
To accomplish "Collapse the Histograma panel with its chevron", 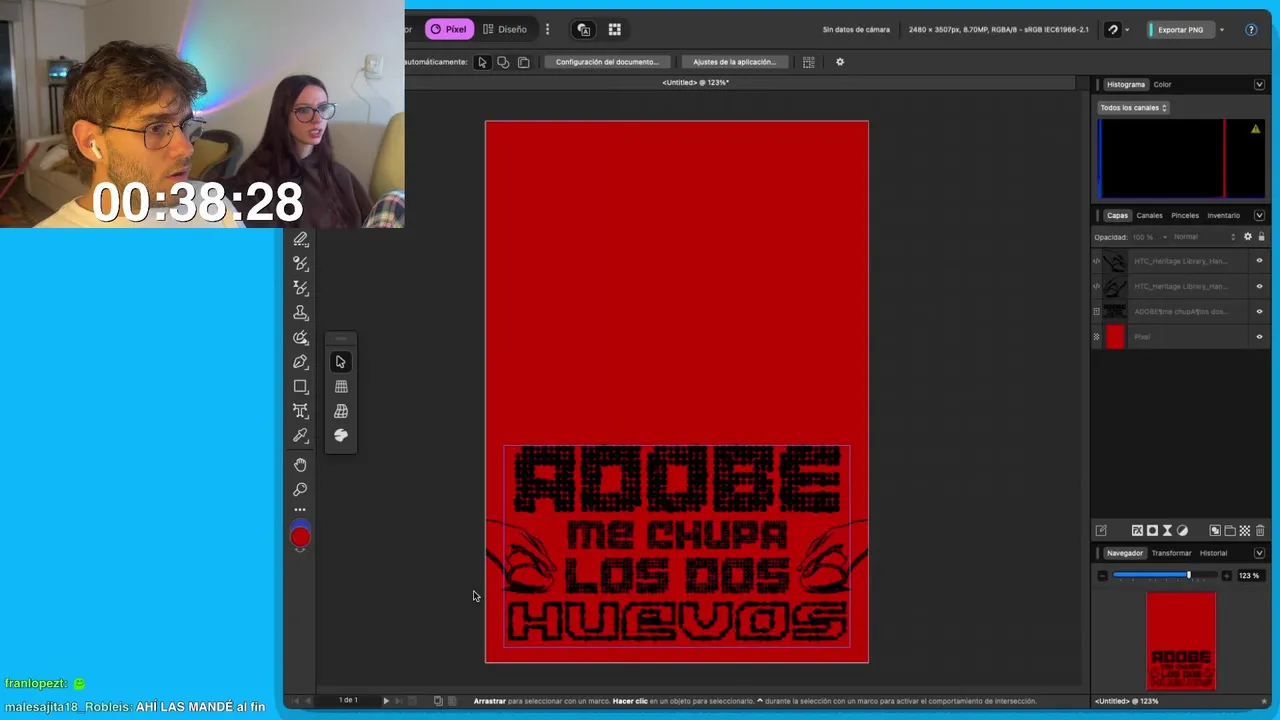I will click(x=1259, y=85).
